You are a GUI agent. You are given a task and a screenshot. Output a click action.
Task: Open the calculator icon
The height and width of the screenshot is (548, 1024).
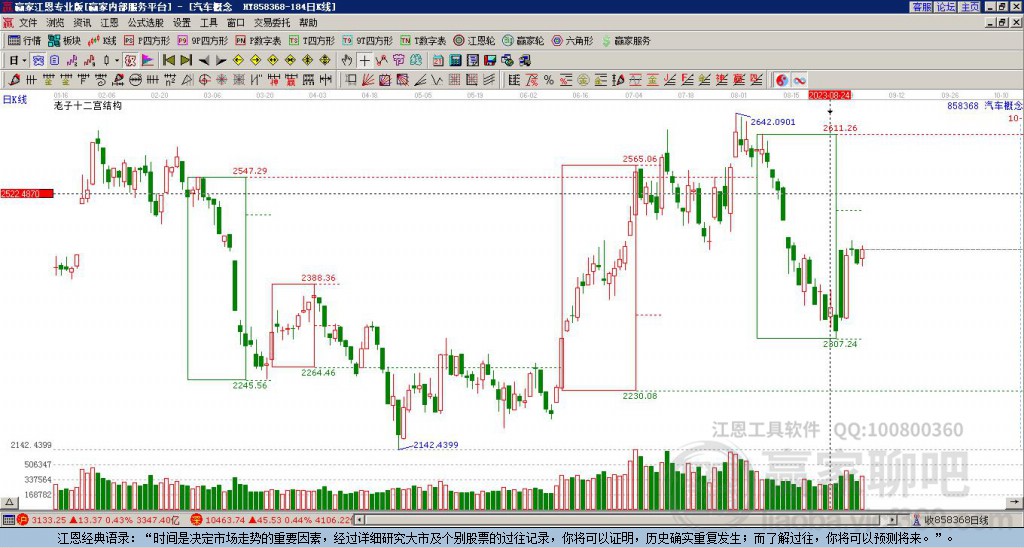pos(455,61)
